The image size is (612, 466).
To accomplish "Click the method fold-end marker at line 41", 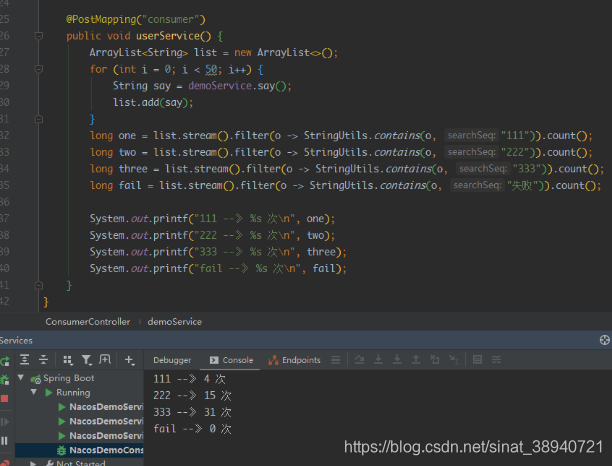I will [39, 285].
